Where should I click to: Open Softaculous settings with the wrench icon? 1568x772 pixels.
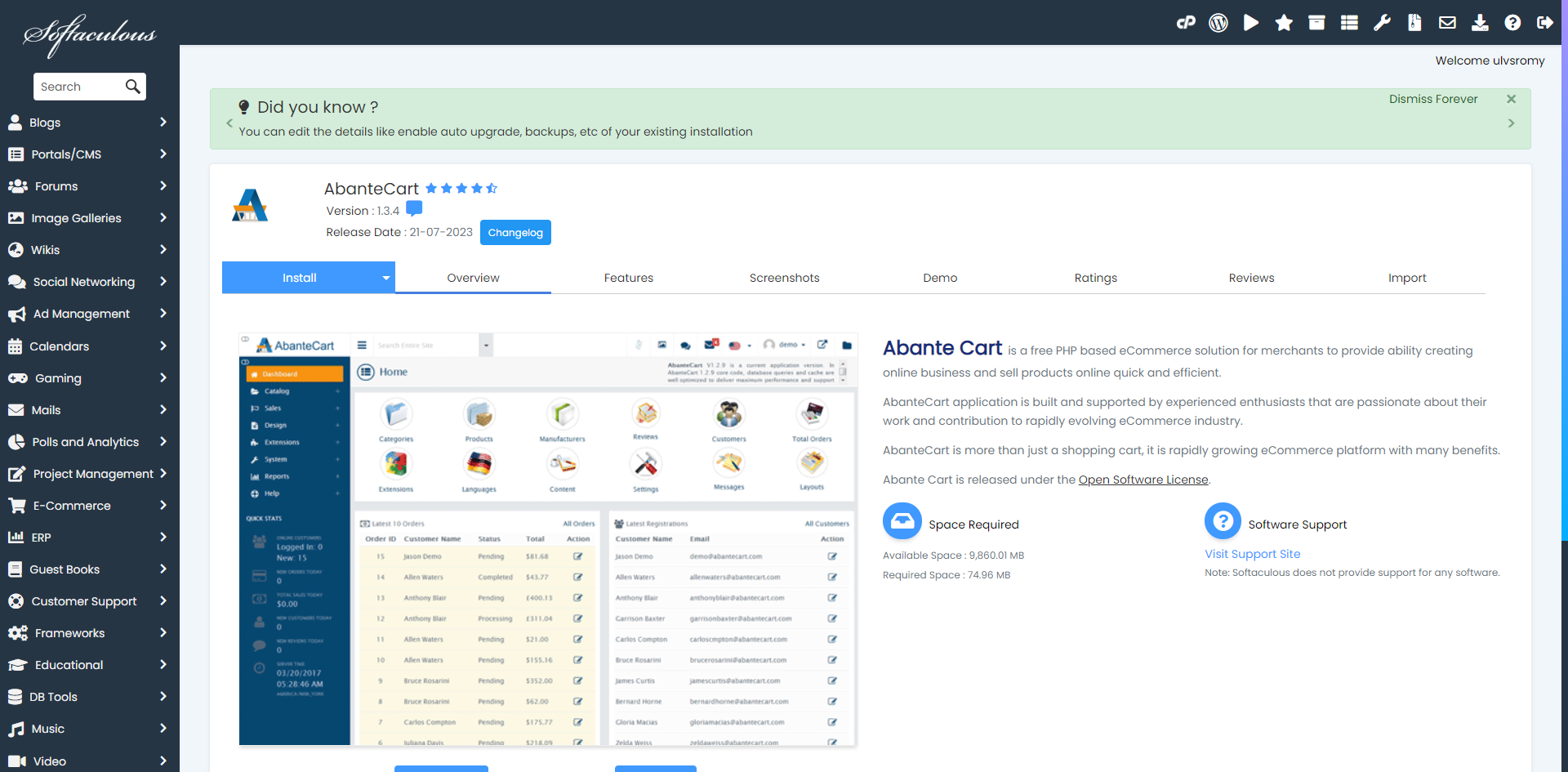pyautogui.click(x=1382, y=22)
